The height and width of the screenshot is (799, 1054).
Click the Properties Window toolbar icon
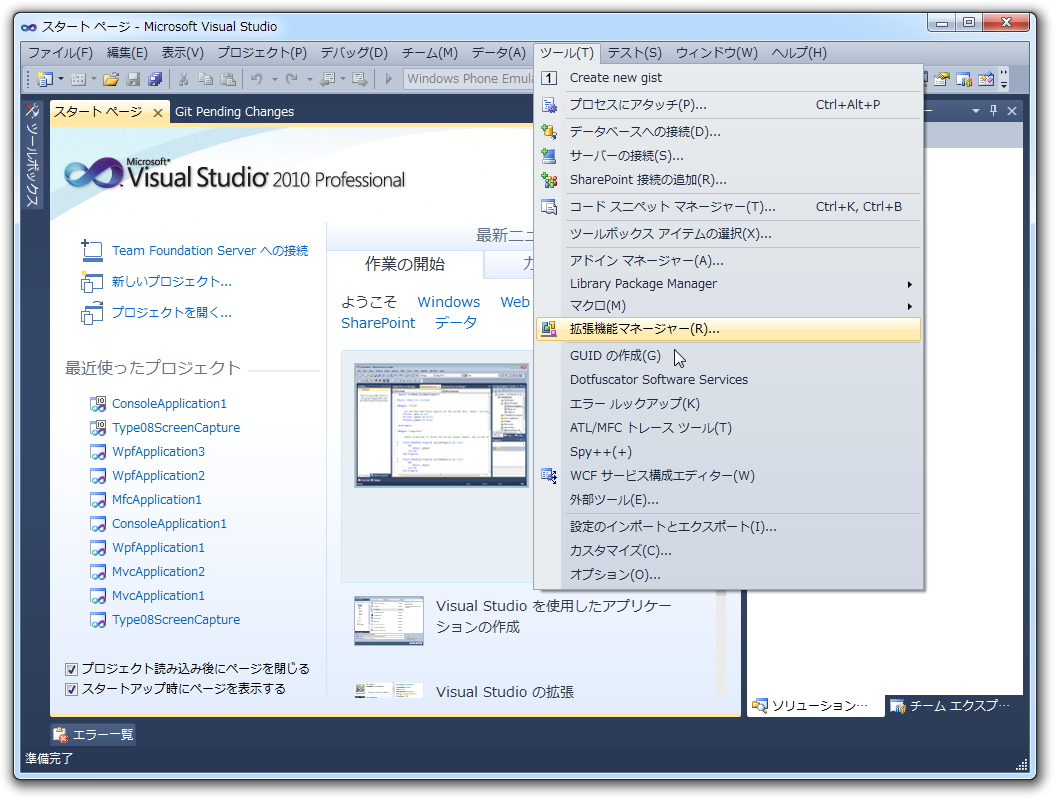point(942,79)
